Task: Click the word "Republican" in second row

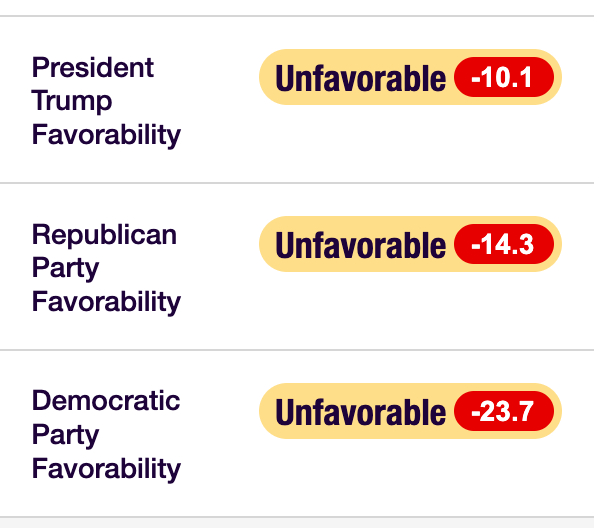Action: (104, 235)
